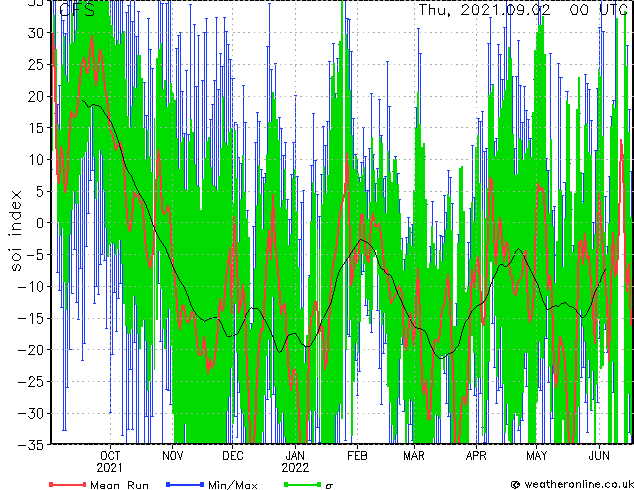Click the 'FEB' month label

click(357, 456)
